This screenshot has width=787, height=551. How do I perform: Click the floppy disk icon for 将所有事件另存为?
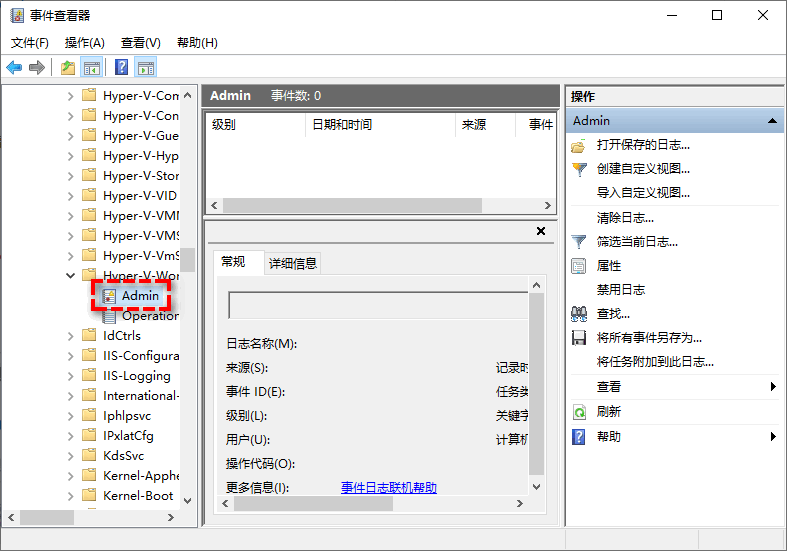(578, 338)
